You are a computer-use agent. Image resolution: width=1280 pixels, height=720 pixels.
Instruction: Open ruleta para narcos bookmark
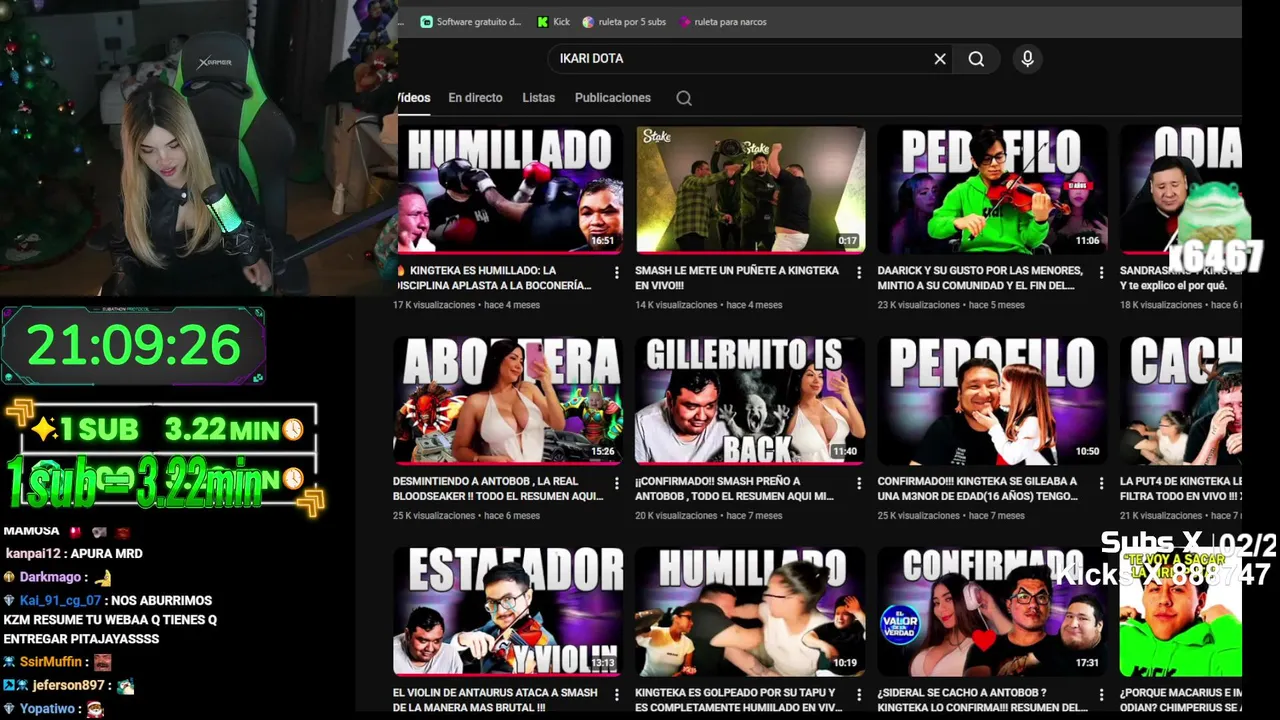723,21
